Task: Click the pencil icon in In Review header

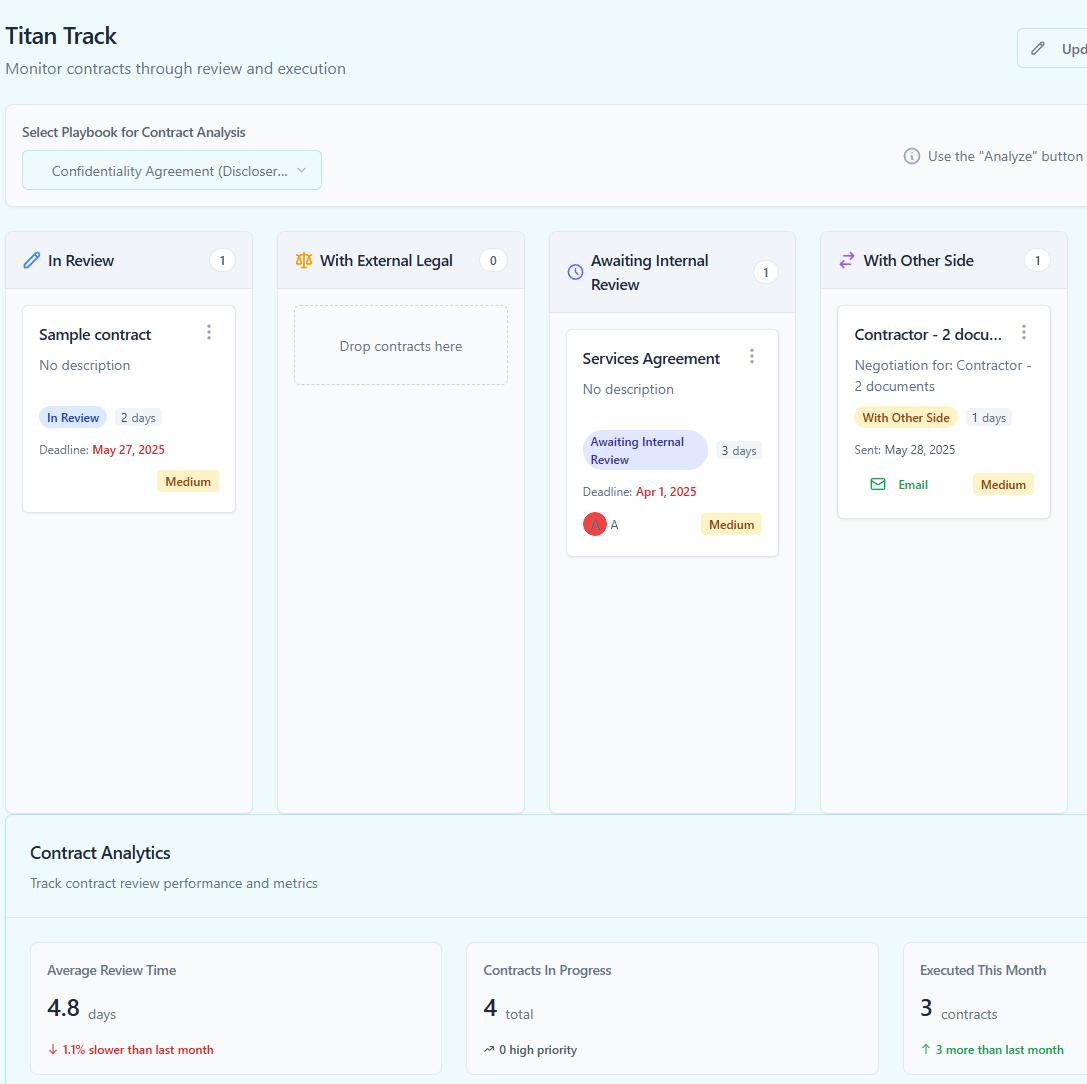Action: point(31,261)
